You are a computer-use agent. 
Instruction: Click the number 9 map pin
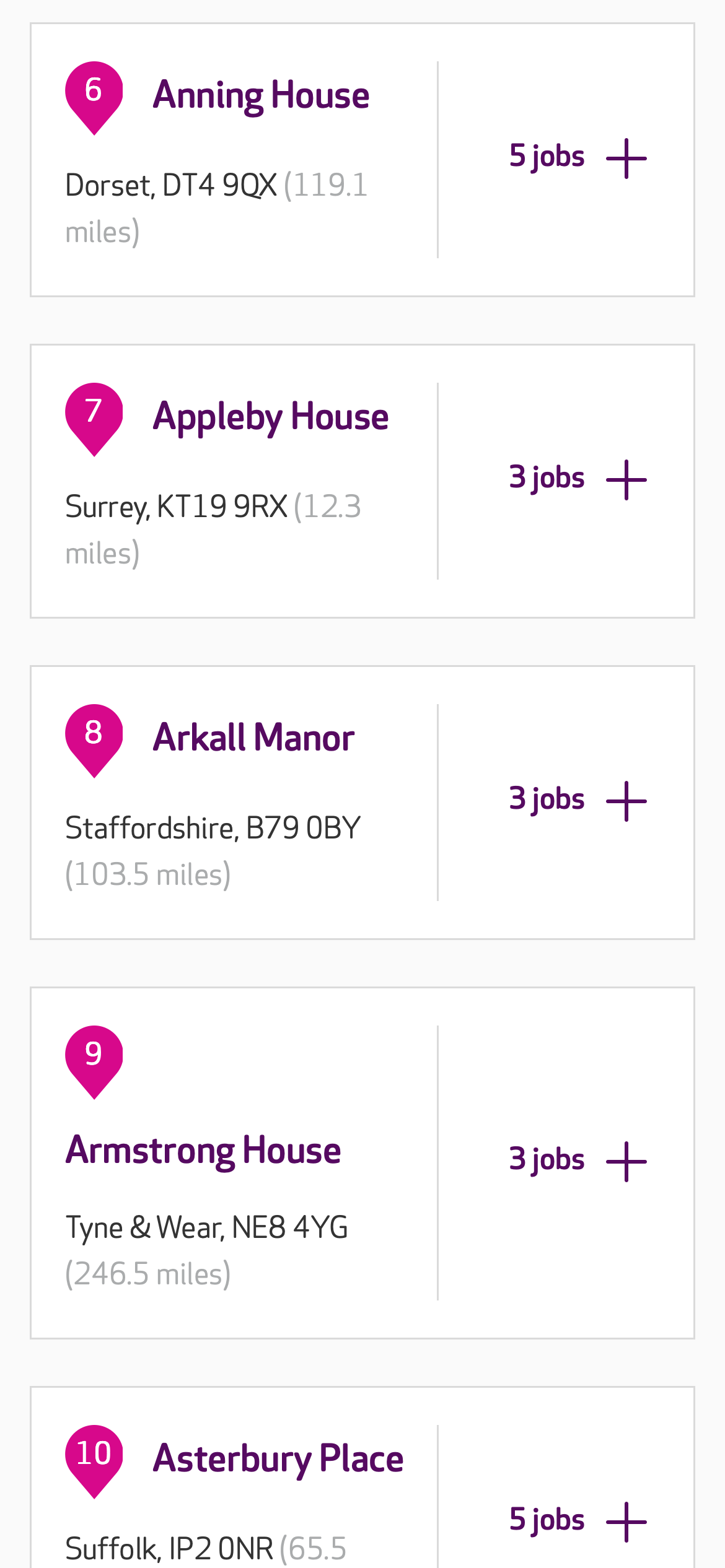click(x=94, y=1059)
